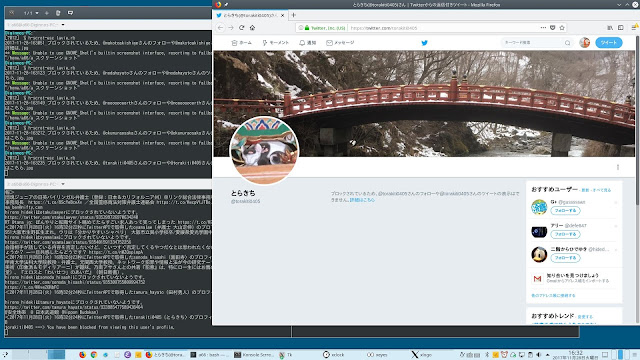
Task: Follow the アリー suggested user
Action: point(565,234)
